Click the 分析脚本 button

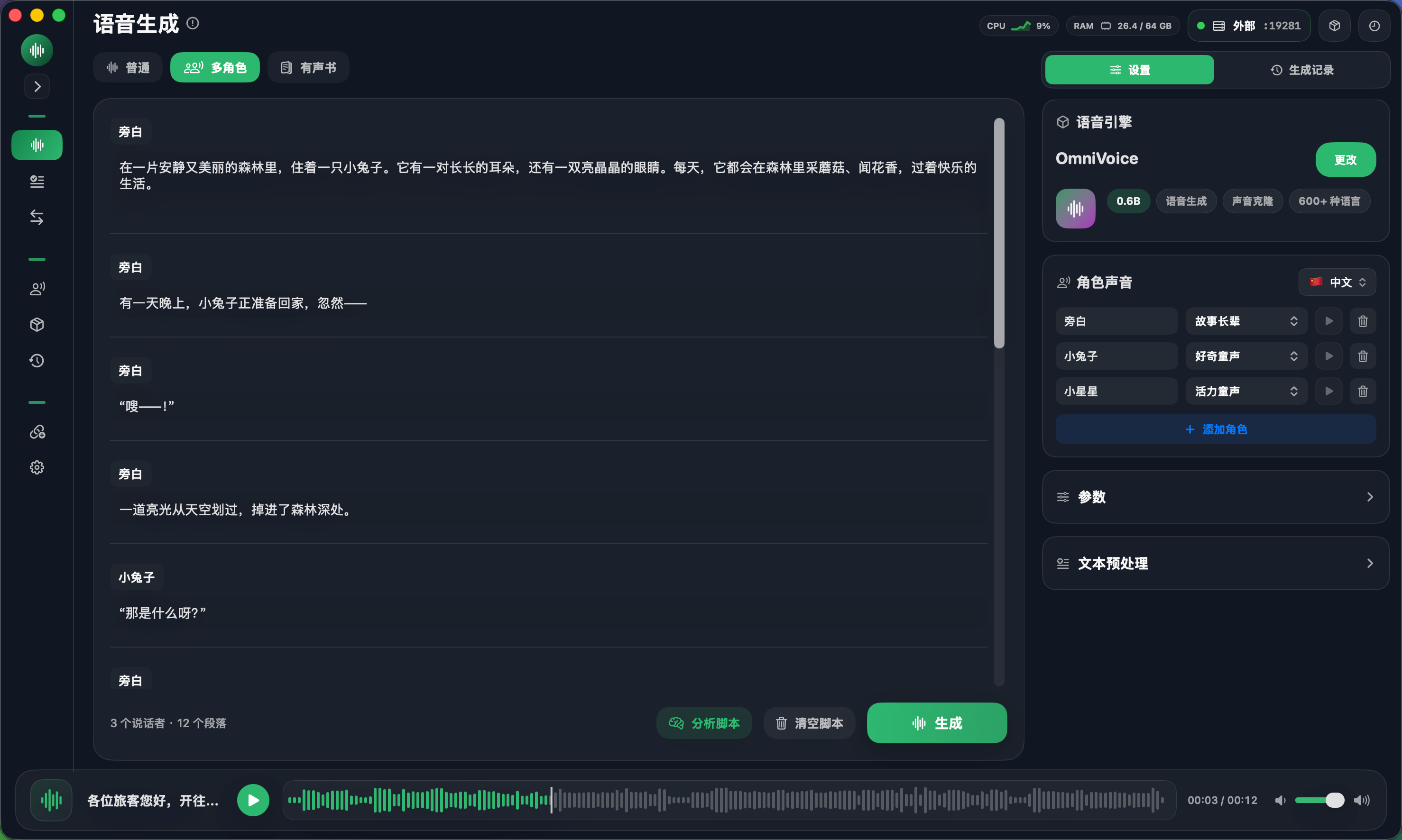click(x=704, y=723)
